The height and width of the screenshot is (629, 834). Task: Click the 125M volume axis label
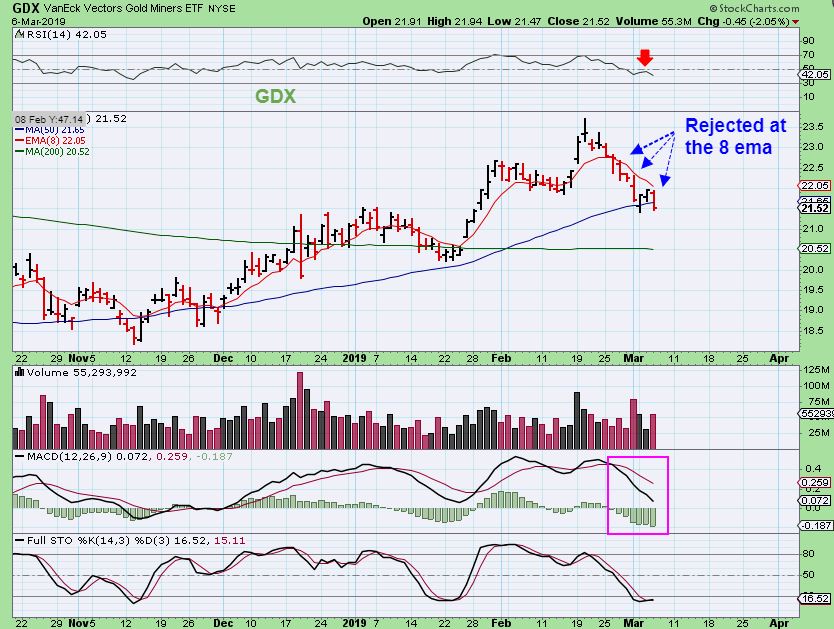pyautogui.click(x=816, y=370)
